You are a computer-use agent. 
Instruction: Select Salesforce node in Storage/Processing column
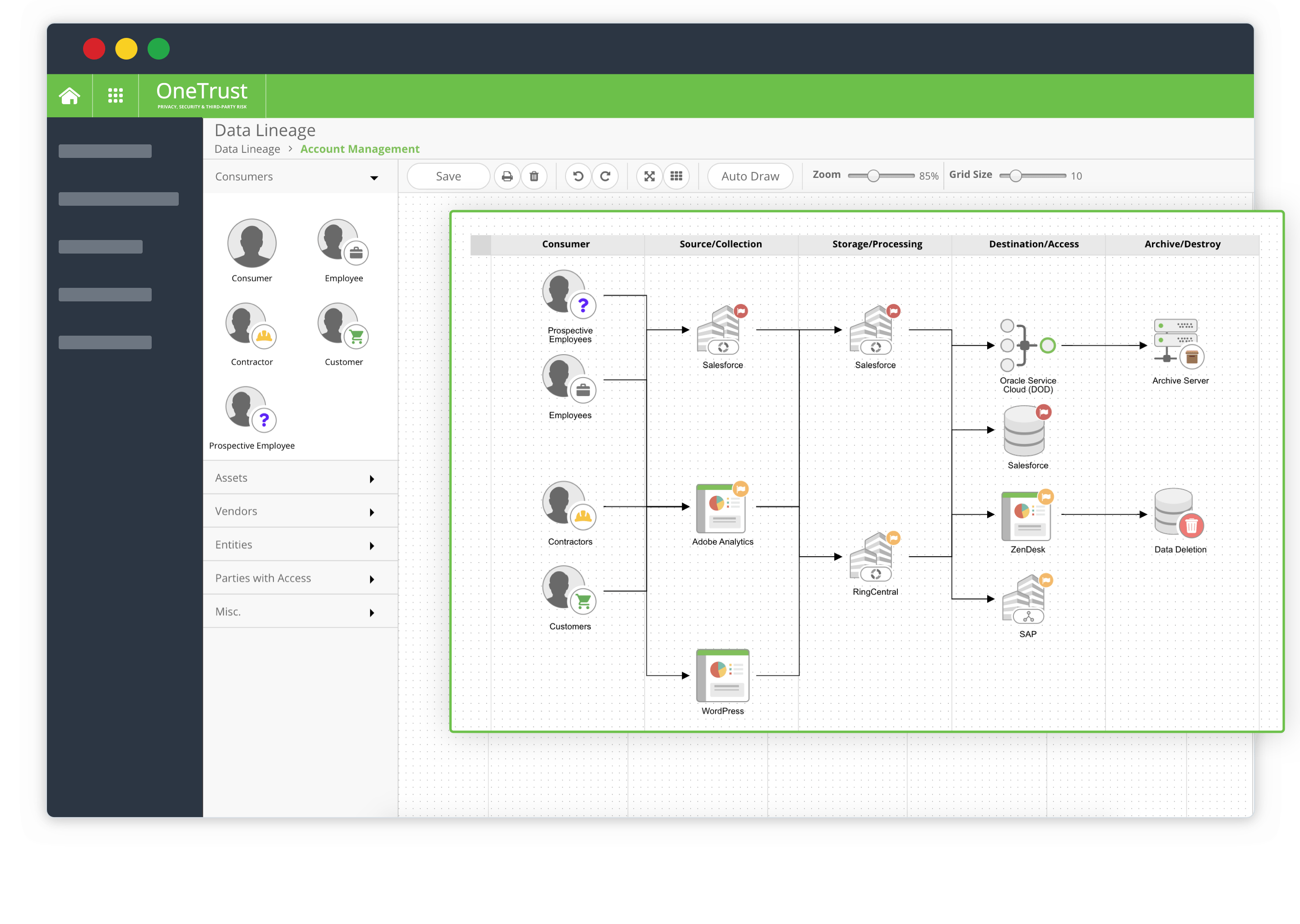874,330
